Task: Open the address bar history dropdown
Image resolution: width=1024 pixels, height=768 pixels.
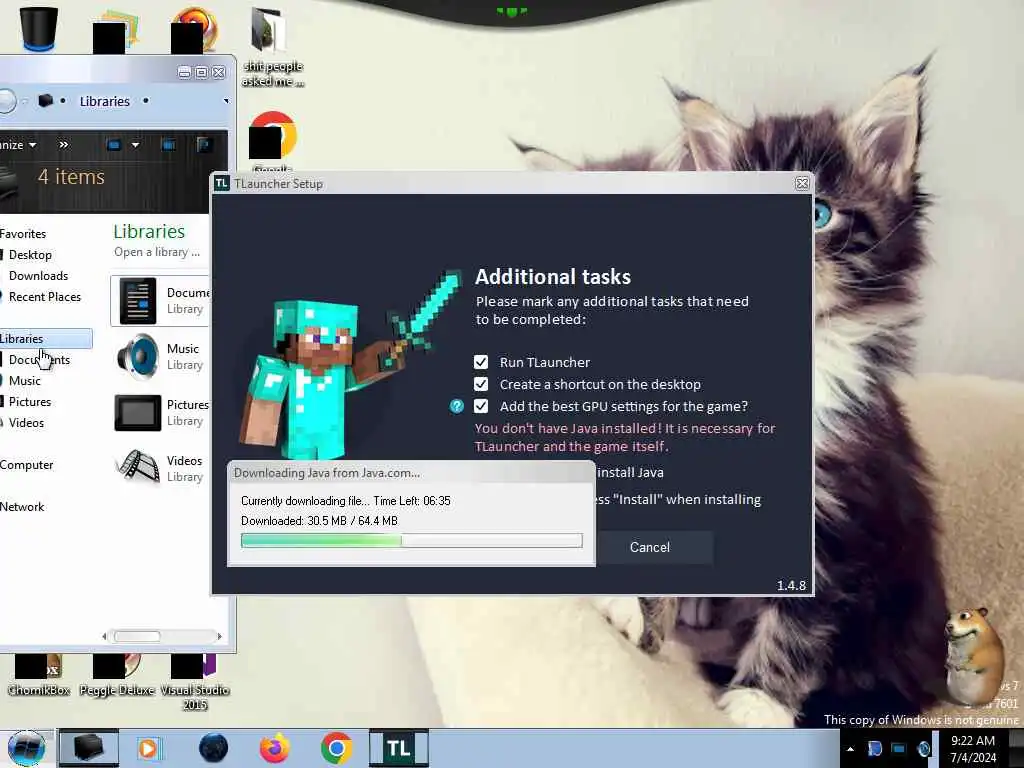Action: coord(226,101)
